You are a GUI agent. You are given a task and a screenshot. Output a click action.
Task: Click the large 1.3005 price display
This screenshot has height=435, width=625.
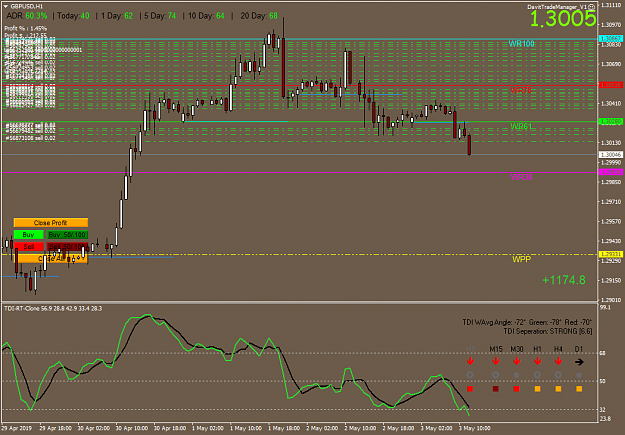click(x=563, y=19)
